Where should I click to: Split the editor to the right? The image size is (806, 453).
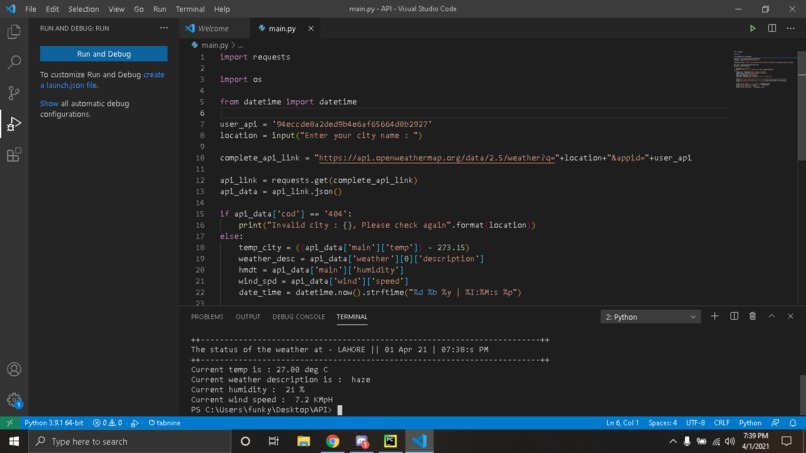pyautogui.click(x=772, y=28)
